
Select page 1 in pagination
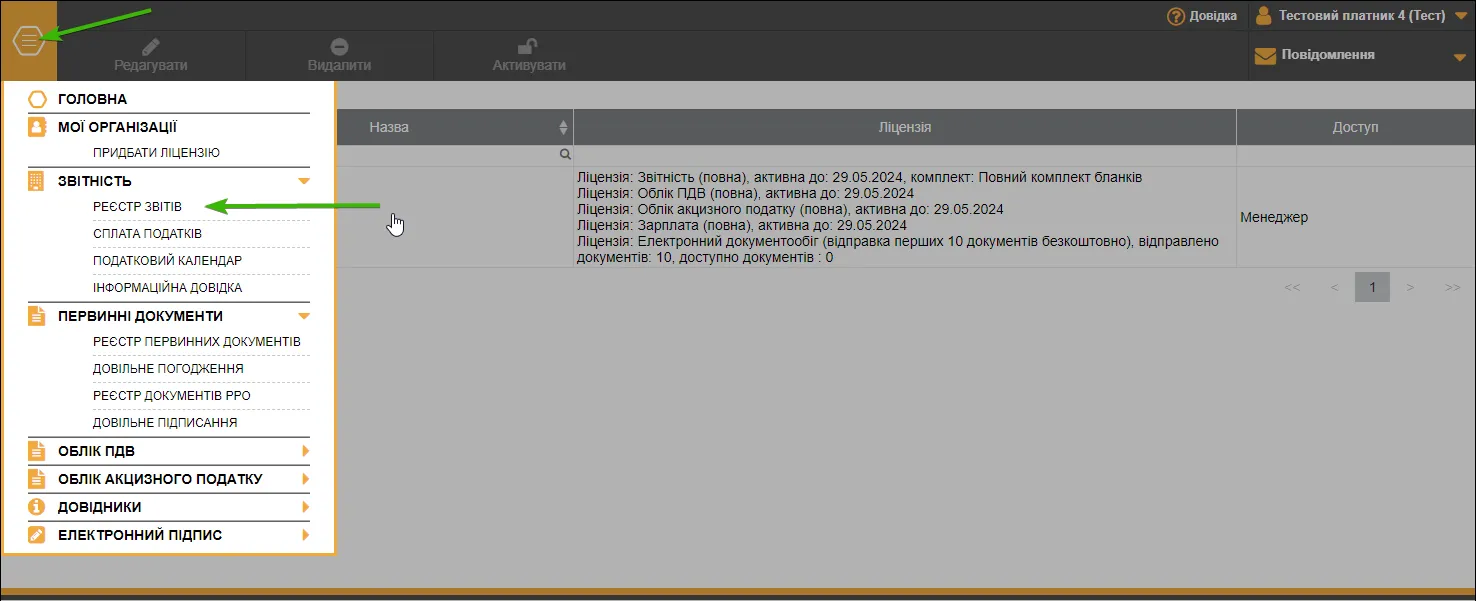click(x=1373, y=287)
